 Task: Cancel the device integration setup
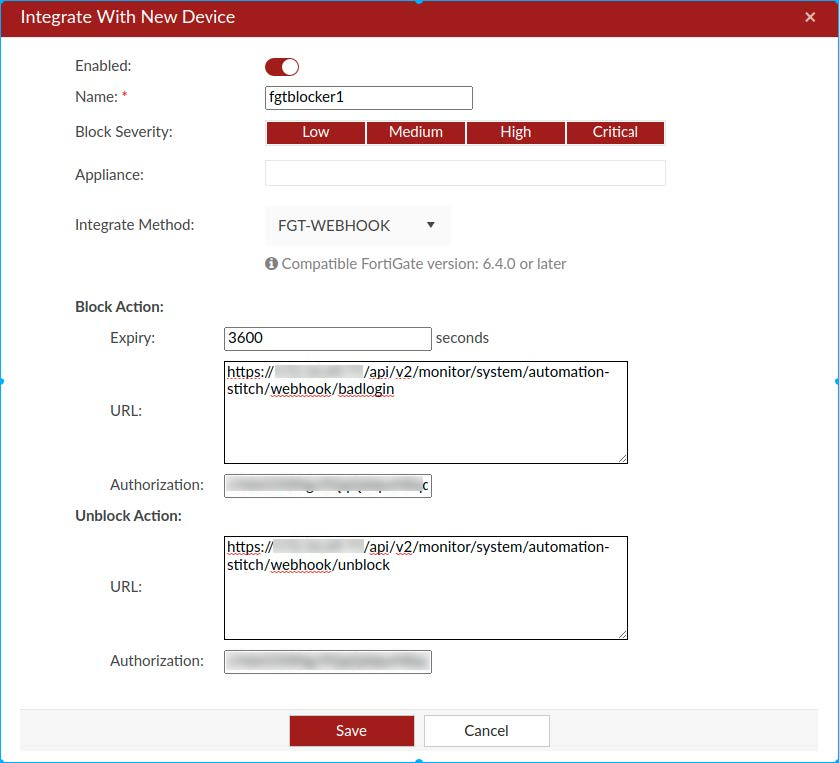click(486, 730)
